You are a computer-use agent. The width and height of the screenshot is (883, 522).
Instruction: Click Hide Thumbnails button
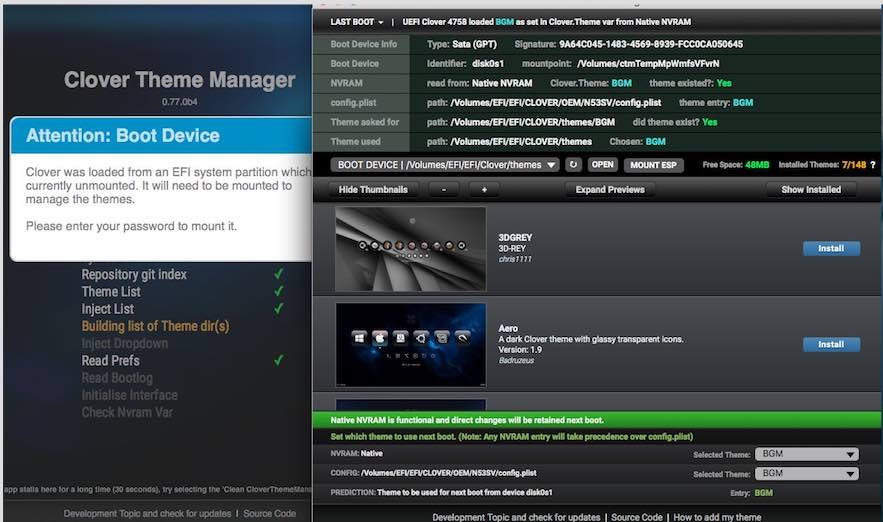373,190
